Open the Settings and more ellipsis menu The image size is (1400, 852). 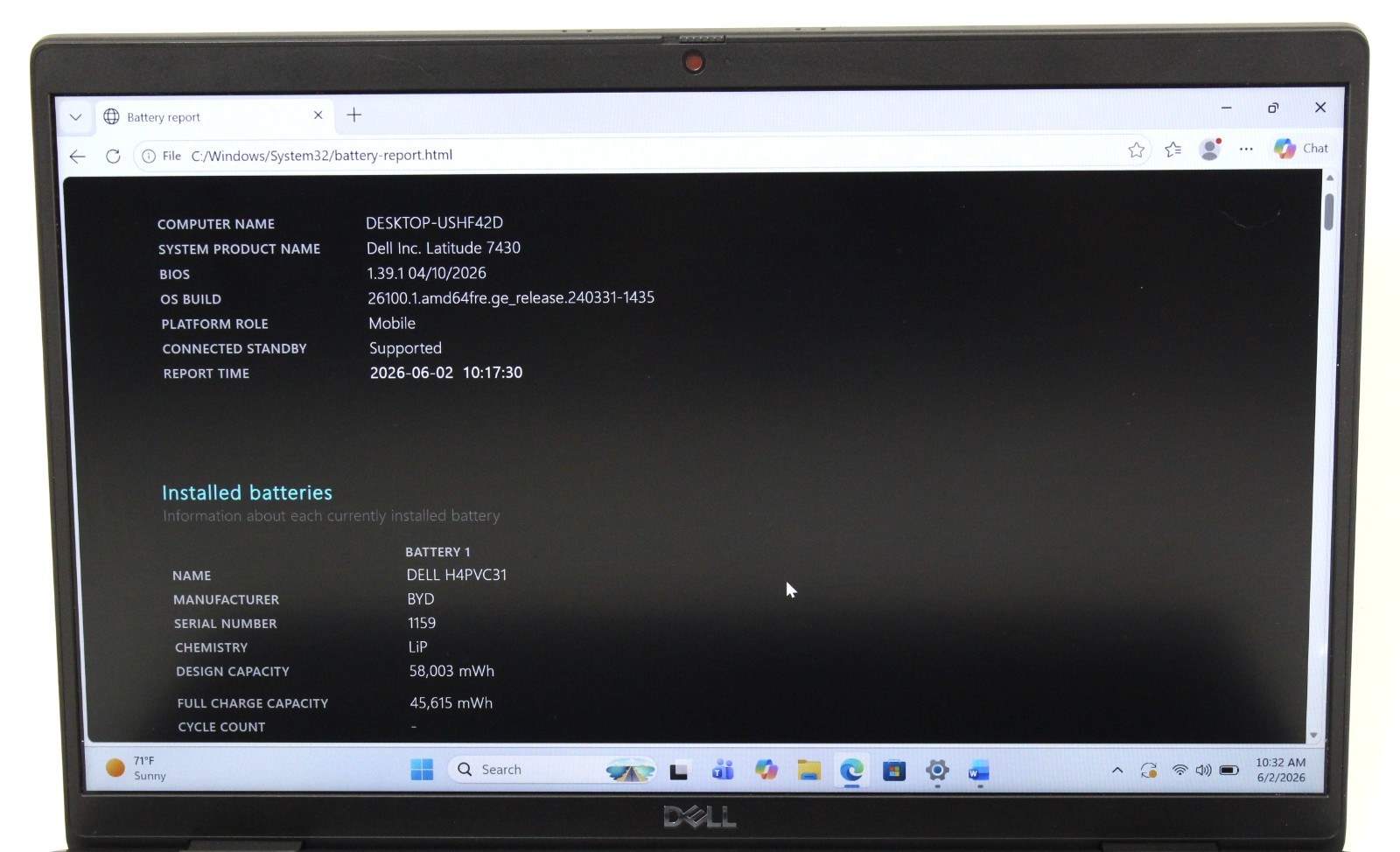click(x=1246, y=150)
